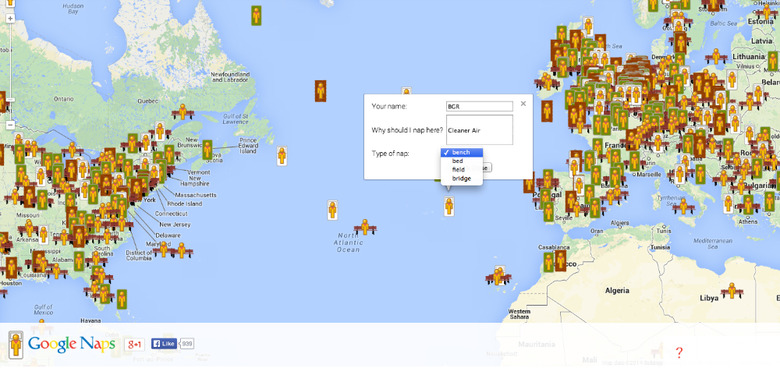Select bench marker above North Atlantic Ocean label
The width and height of the screenshot is (780, 368).
[x=365, y=227]
